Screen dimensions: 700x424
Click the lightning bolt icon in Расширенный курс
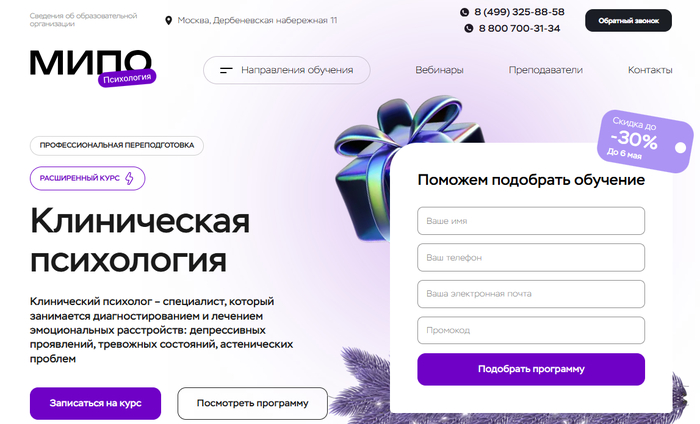tap(129, 178)
